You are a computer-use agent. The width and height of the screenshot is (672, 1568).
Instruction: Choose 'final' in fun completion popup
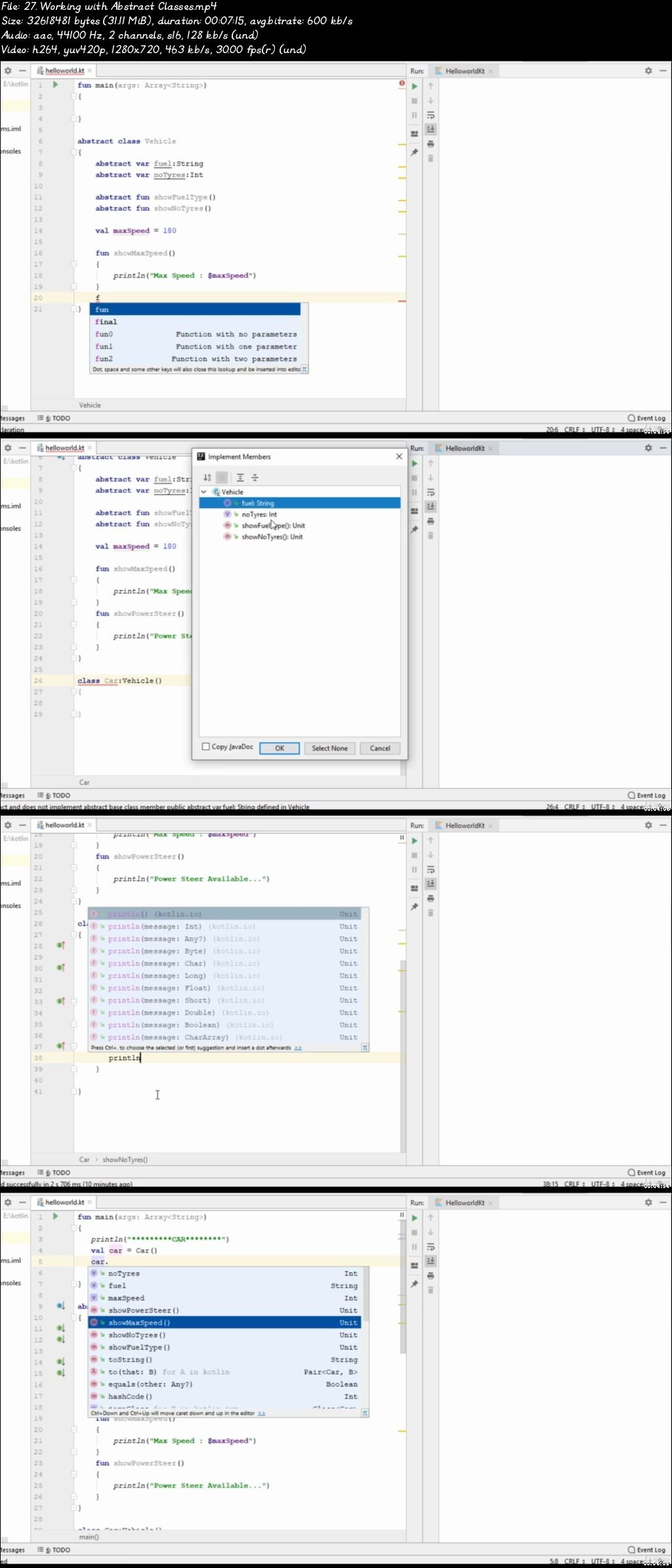(195, 321)
